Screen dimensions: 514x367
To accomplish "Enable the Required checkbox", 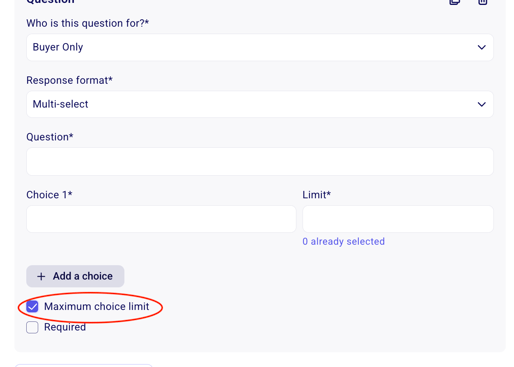I will pyautogui.click(x=32, y=327).
